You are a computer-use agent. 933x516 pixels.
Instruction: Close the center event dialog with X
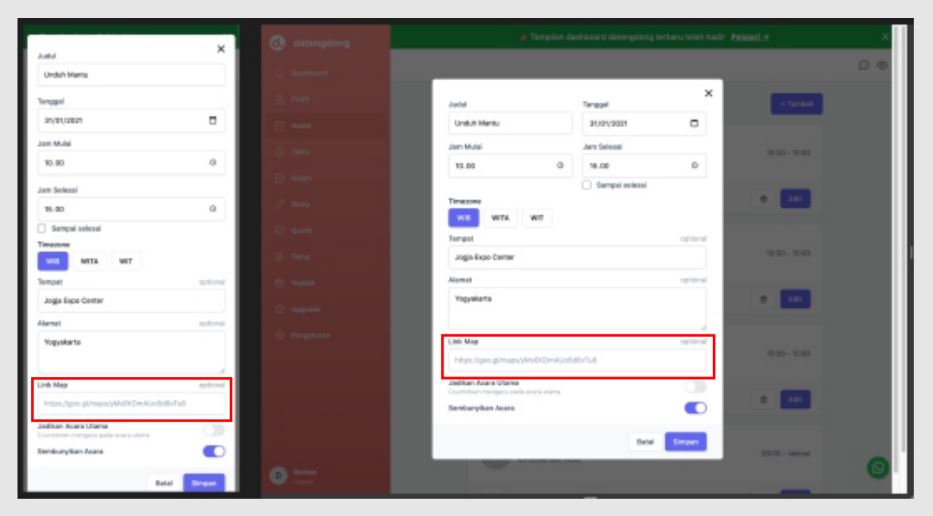pyautogui.click(x=708, y=93)
